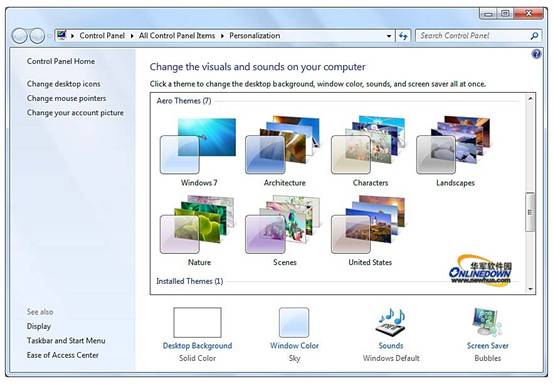Image resolution: width=553 pixels, height=384 pixels.
Task: Click the Aero Themes (7) group header
Action: click(184, 101)
